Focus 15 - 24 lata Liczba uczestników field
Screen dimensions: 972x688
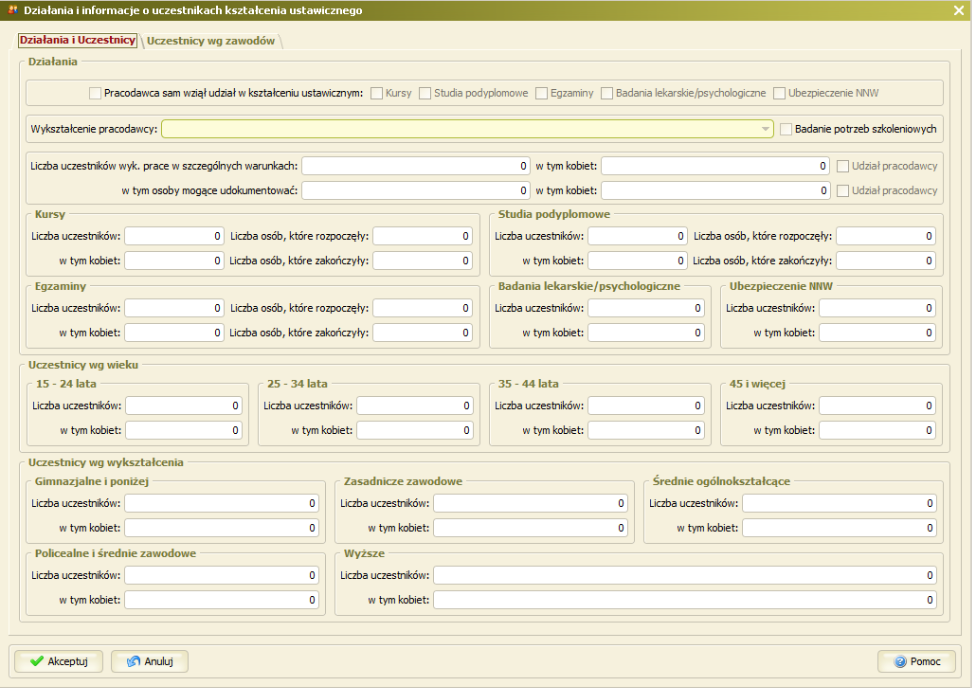coord(183,406)
